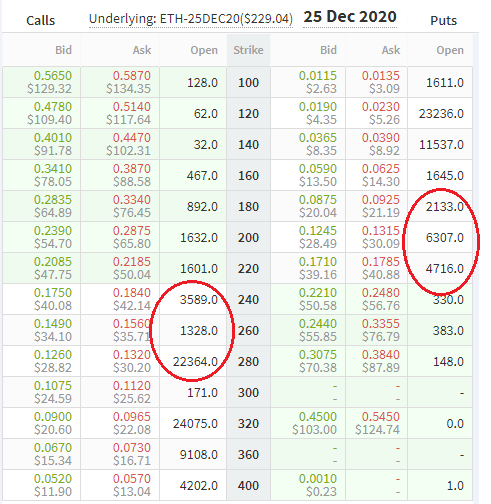Click put open interest 6307.0
Image resolution: width=491 pixels, height=504 pixels.
[445, 238]
